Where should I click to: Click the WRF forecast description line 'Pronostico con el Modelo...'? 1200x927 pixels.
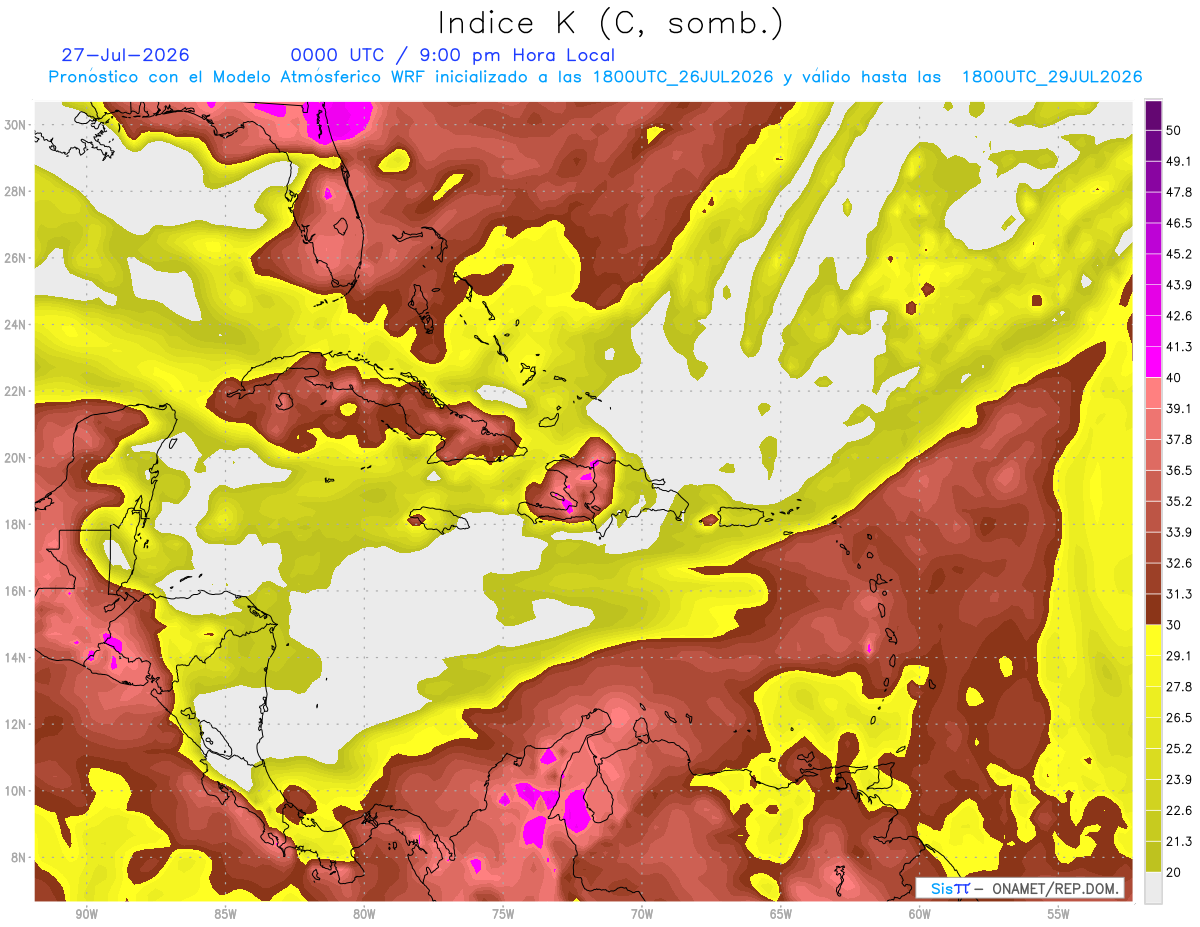tap(595, 77)
